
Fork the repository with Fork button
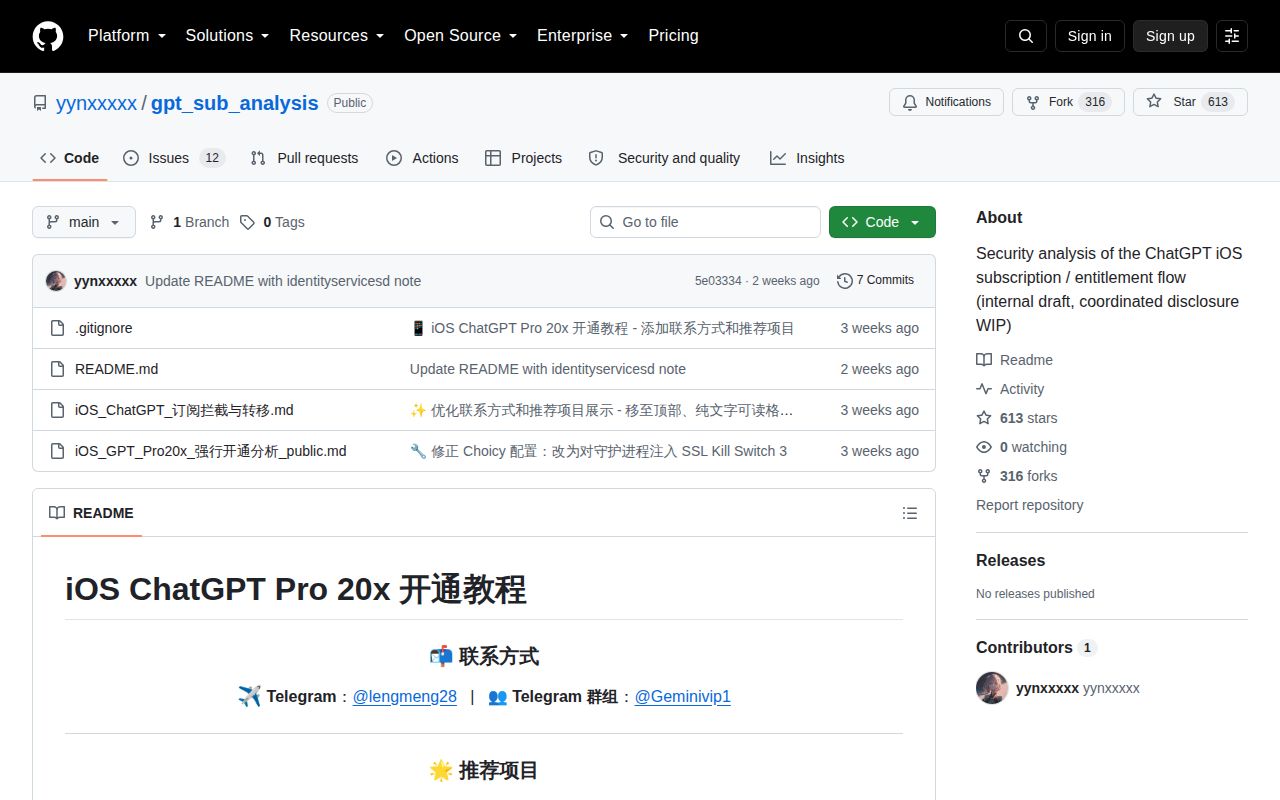click(1068, 102)
